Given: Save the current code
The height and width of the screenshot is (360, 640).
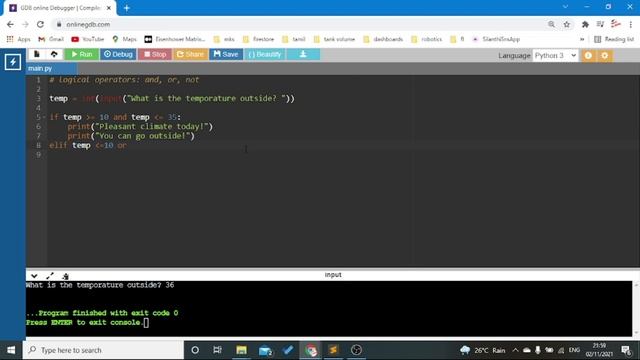Looking at the screenshot, I should (x=226, y=54).
